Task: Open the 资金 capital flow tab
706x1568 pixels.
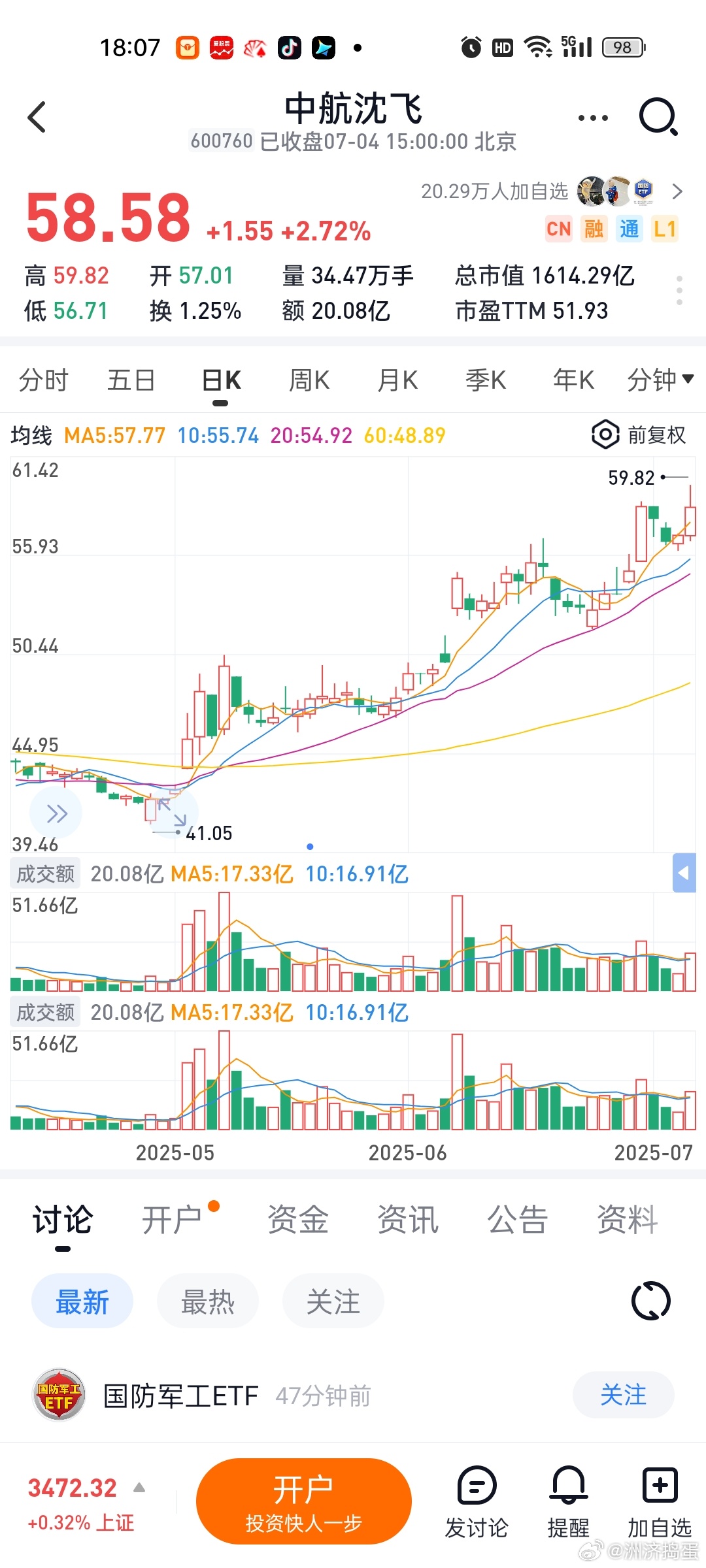Action: 297,1220
